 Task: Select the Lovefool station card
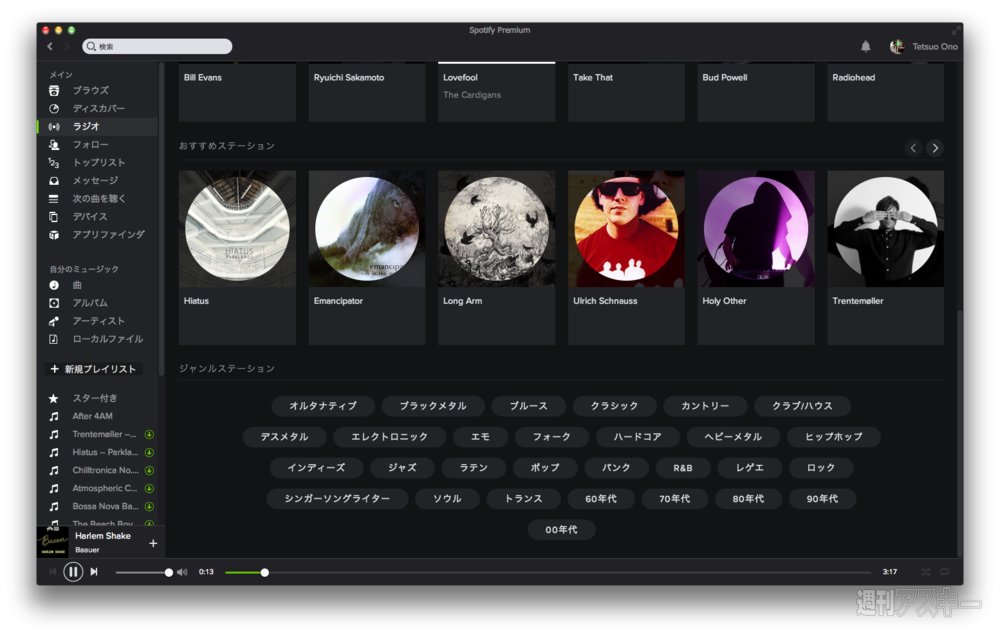pos(496,92)
